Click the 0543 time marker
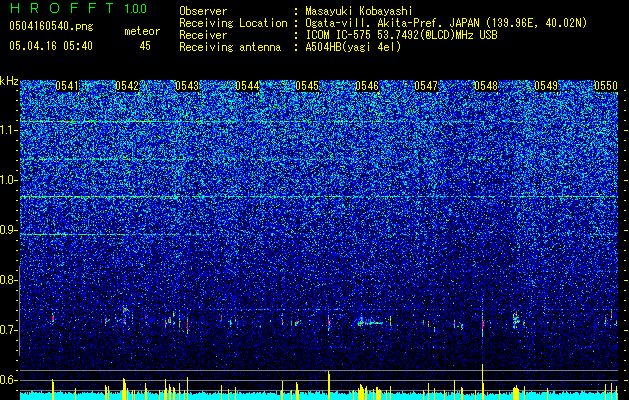The image size is (629, 400). click(x=187, y=86)
